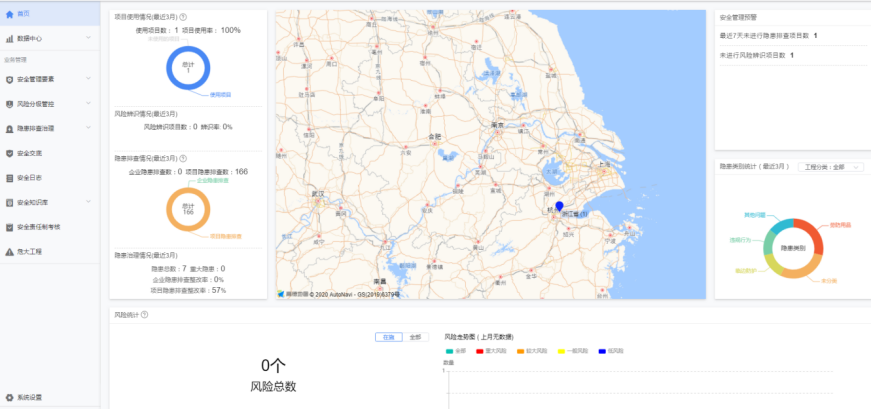
Task: Click the 首页 home icon in sidebar
Action: (9, 13)
